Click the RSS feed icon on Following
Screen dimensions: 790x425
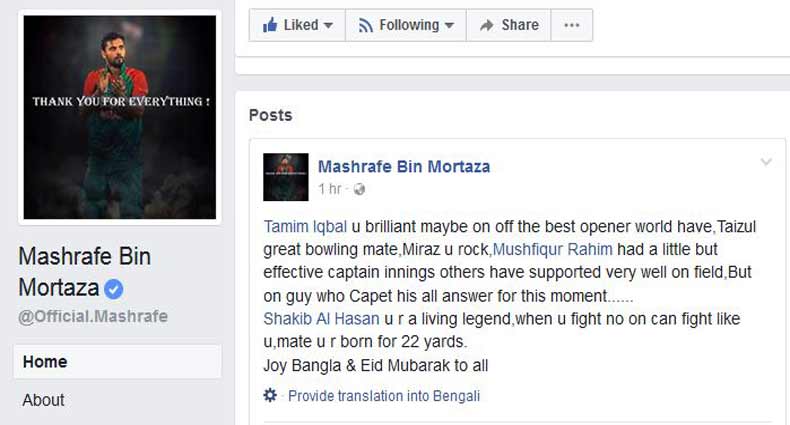click(365, 25)
